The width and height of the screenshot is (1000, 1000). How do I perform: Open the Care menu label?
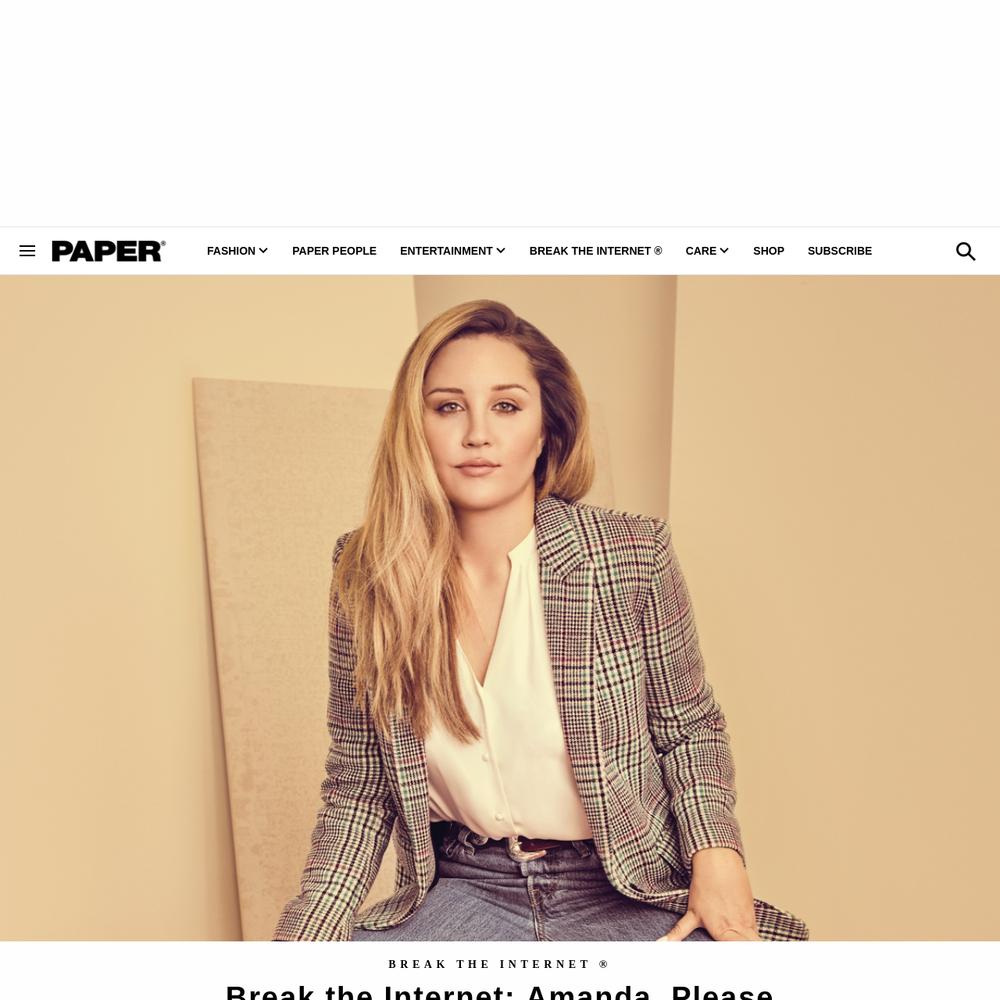point(701,251)
